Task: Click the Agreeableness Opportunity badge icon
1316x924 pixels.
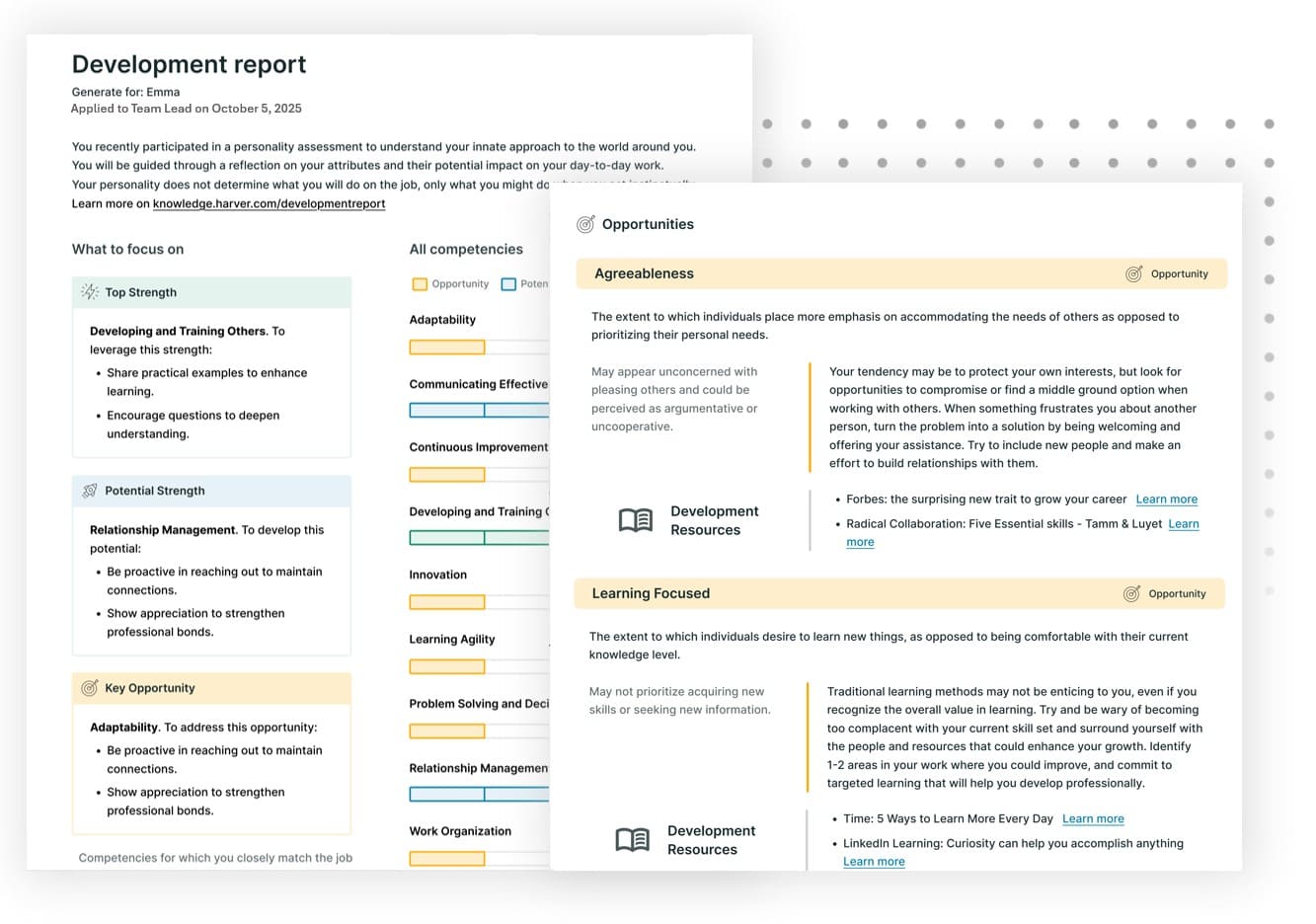Action: pyautogui.click(x=1134, y=273)
